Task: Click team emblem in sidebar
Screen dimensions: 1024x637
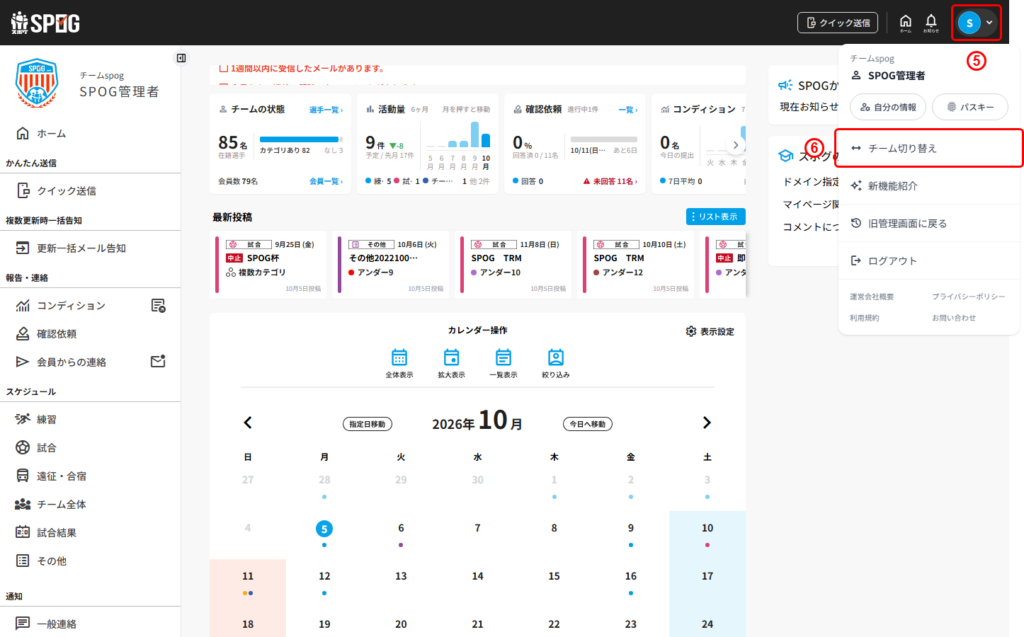Action: pyautogui.click(x=37, y=83)
